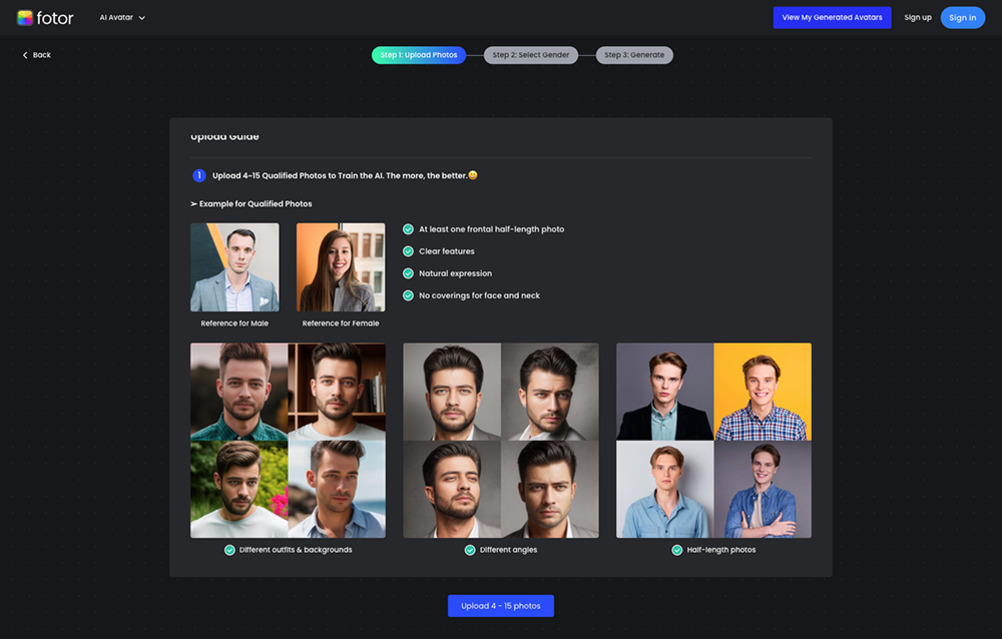Click the 'Reference for Male' example photo
This screenshot has height=639, width=1002.
pyautogui.click(x=235, y=267)
